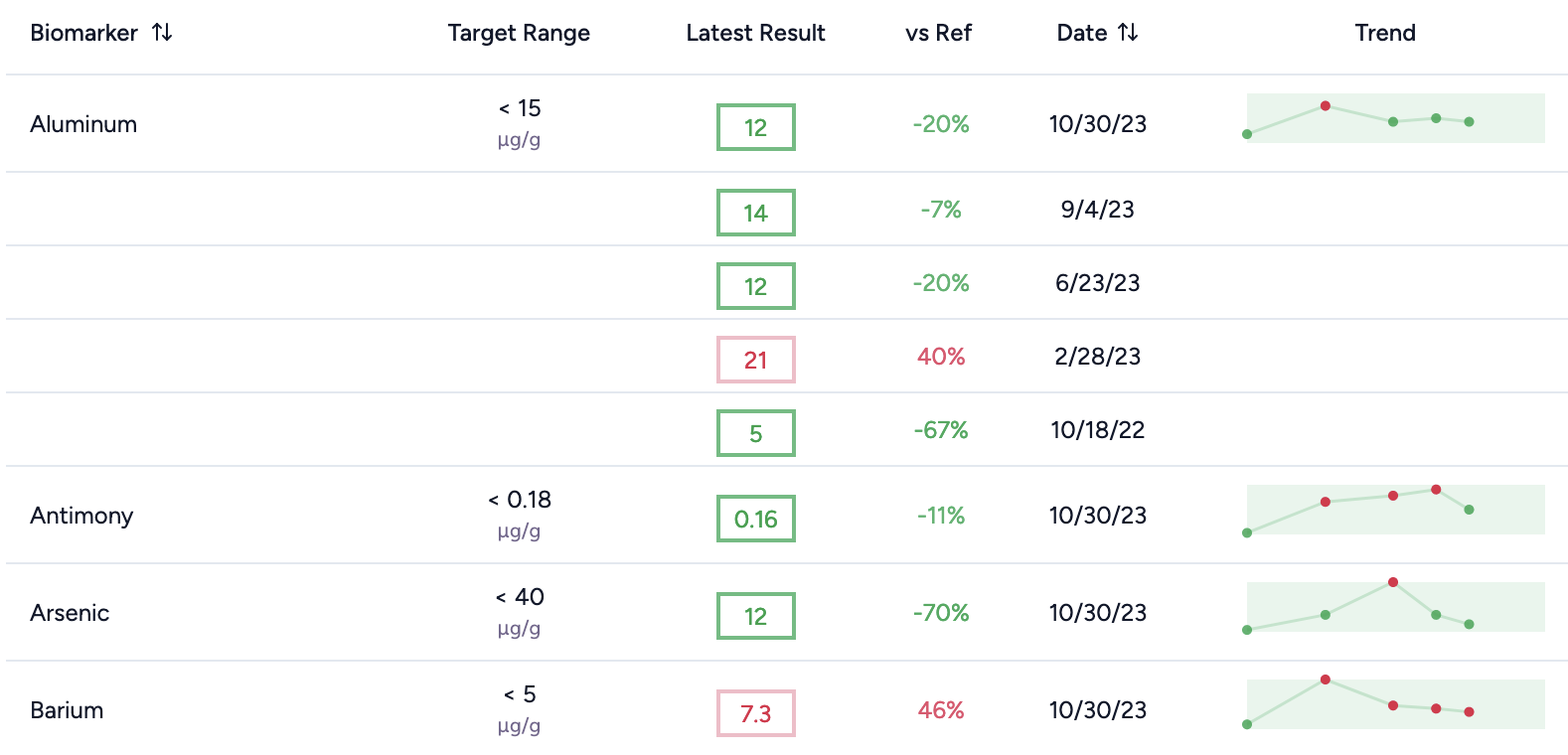
Task: Click the Arsenic result box showing 12
Action: pyautogui.click(x=755, y=616)
